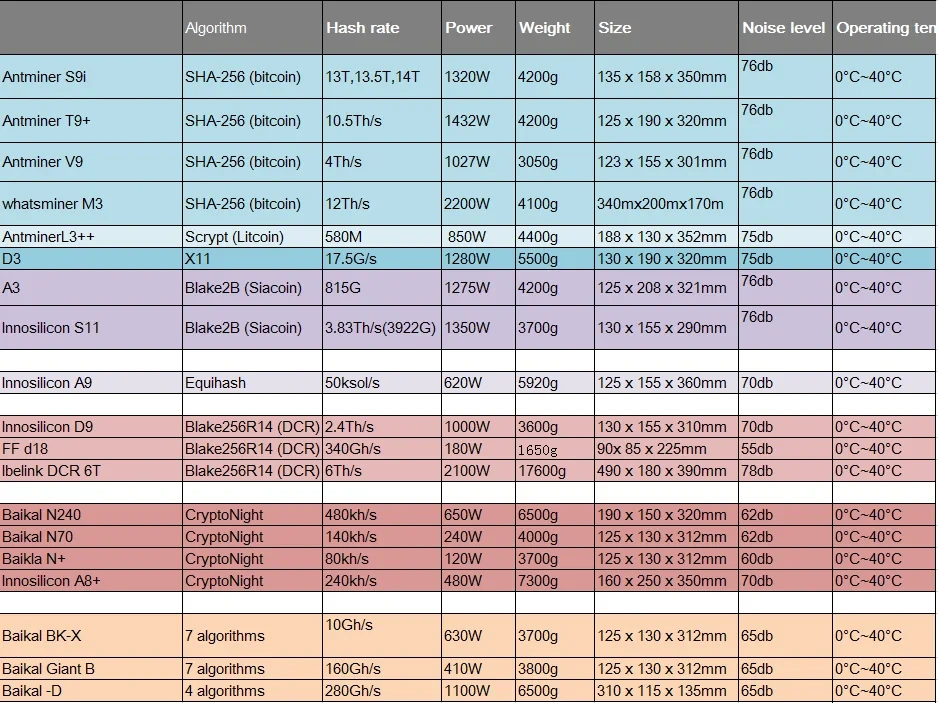Select the 5920g weight cell

[555, 383]
